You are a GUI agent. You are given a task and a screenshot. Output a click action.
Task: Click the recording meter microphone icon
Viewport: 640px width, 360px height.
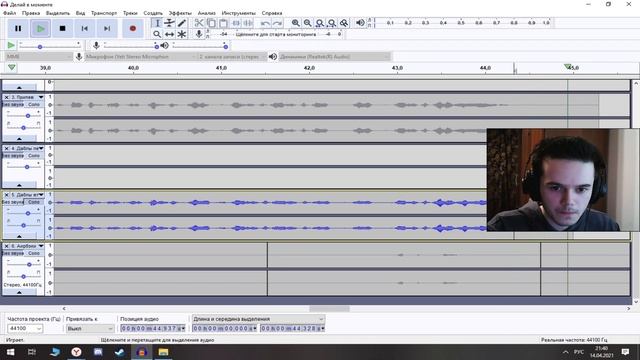tap(199, 34)
